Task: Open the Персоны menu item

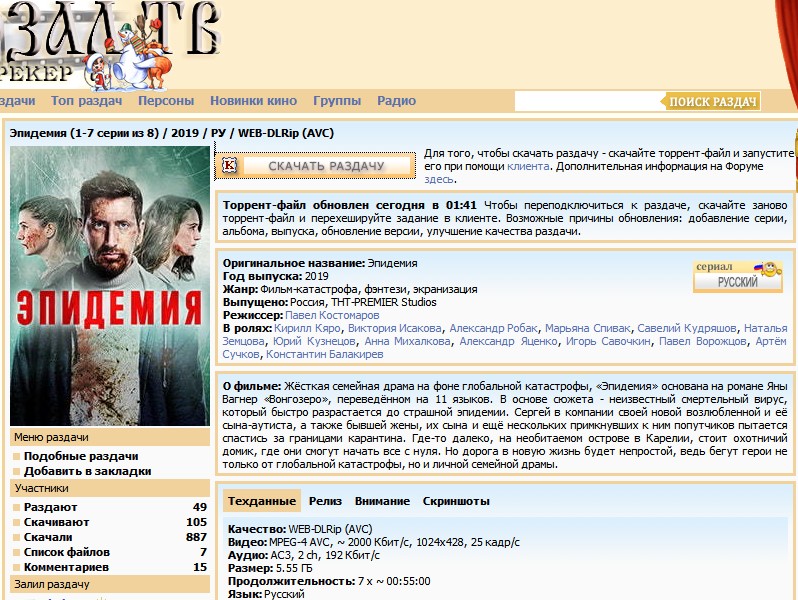Action: click(x=166, y=101)
